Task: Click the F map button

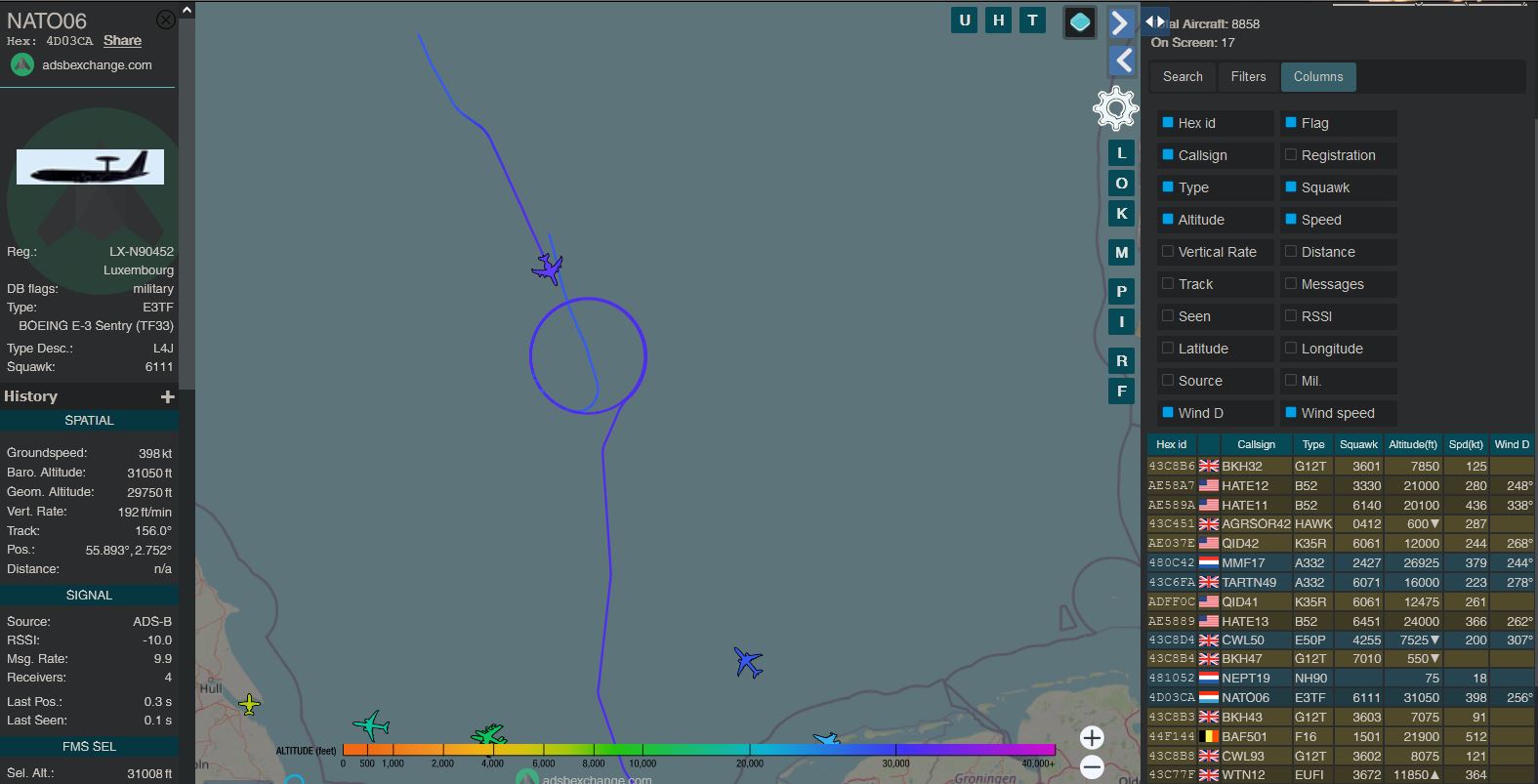Action: click(1121, 392)
